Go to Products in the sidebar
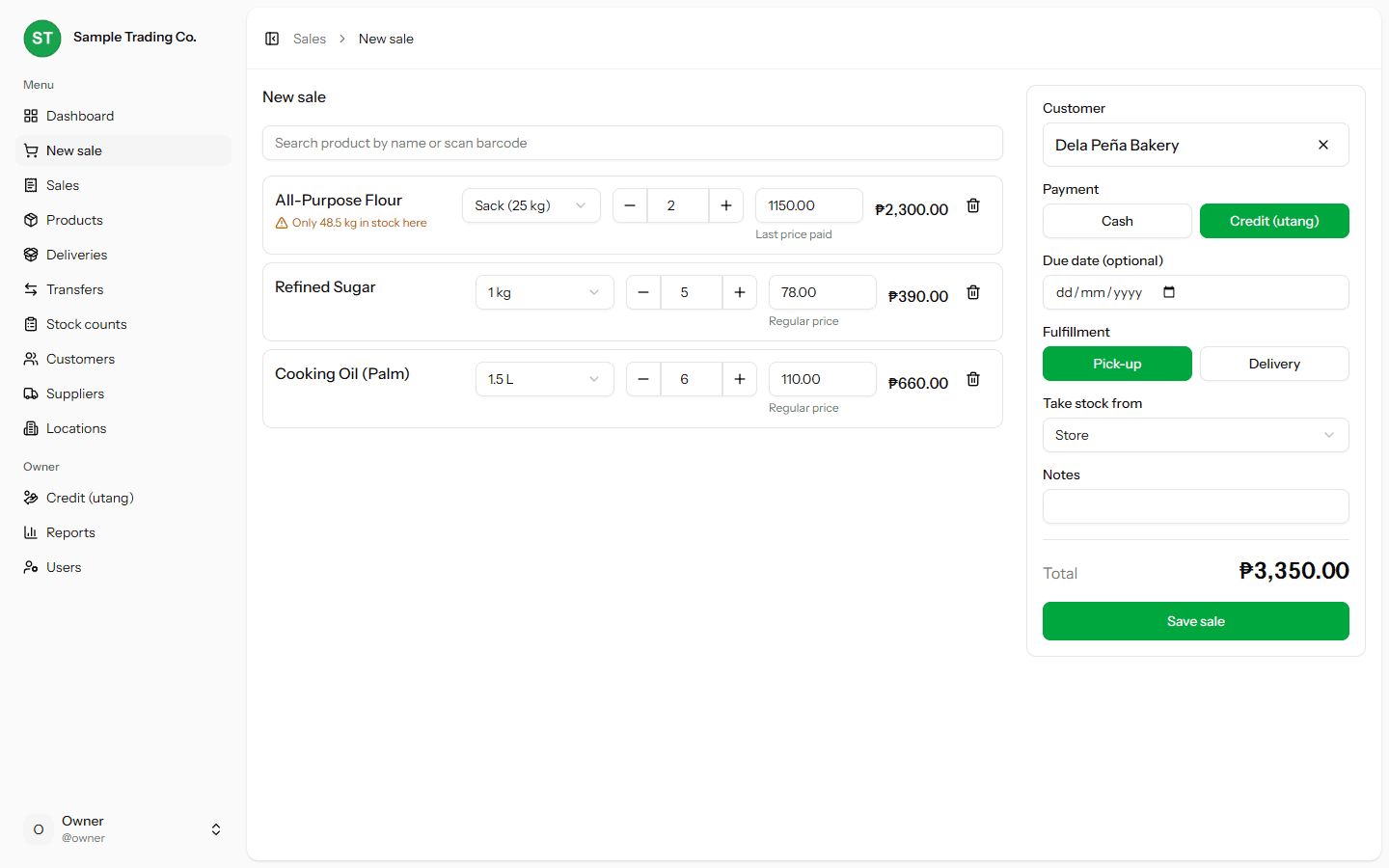The width and height of the screenshot is (1389, 868). [x=123, y=220]
